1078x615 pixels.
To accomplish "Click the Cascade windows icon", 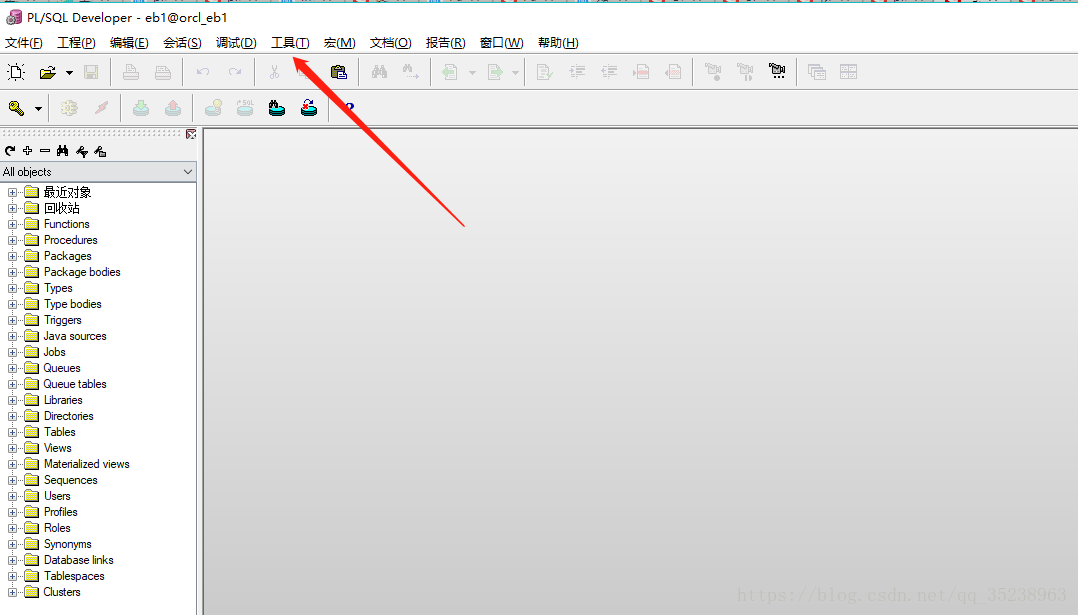I will (817, 72).
